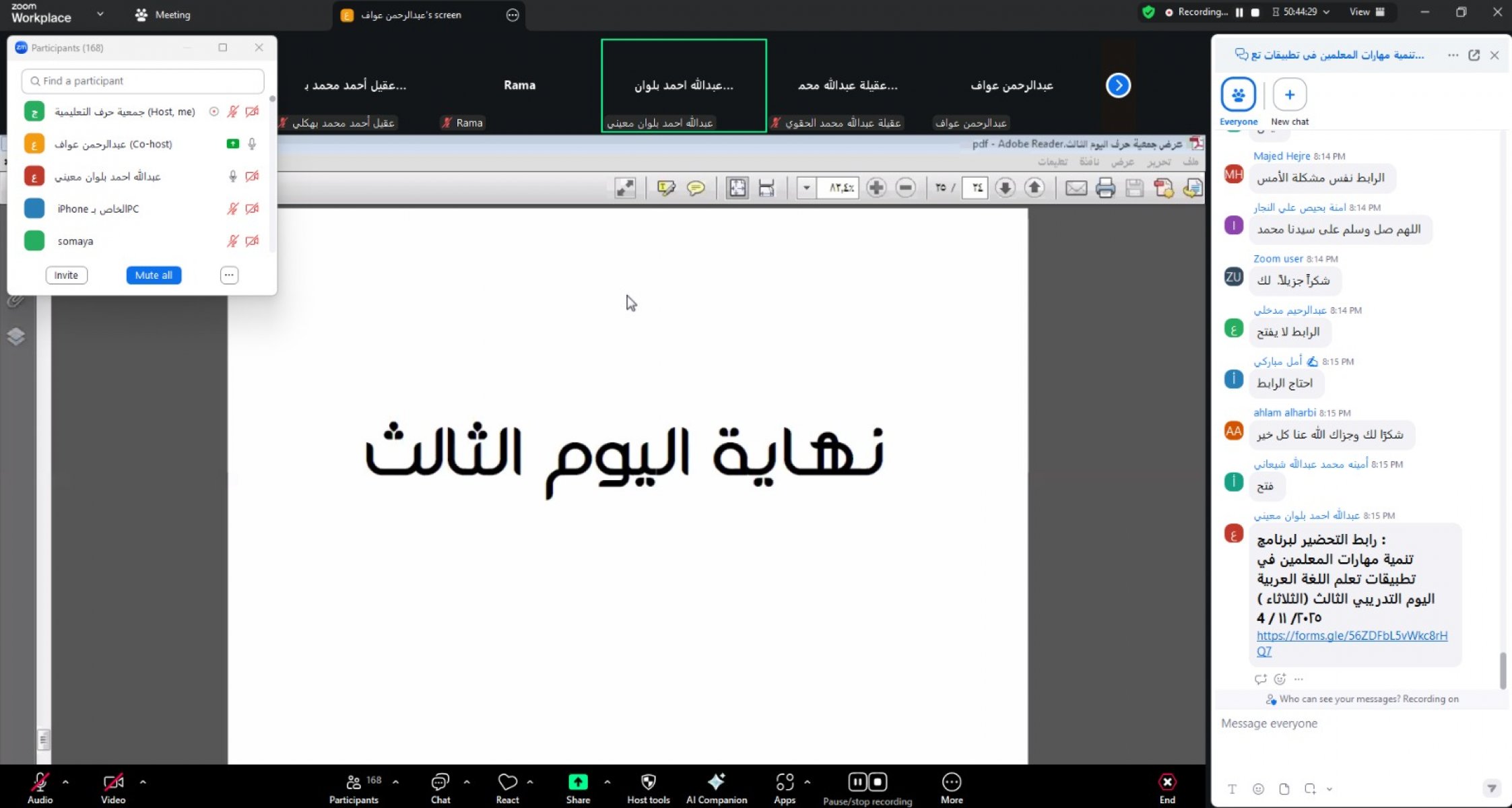This screenshot has width=1512, height=808.
Task: Expand audio options arrow next to Audio
Action: click(x=65, y=782)
